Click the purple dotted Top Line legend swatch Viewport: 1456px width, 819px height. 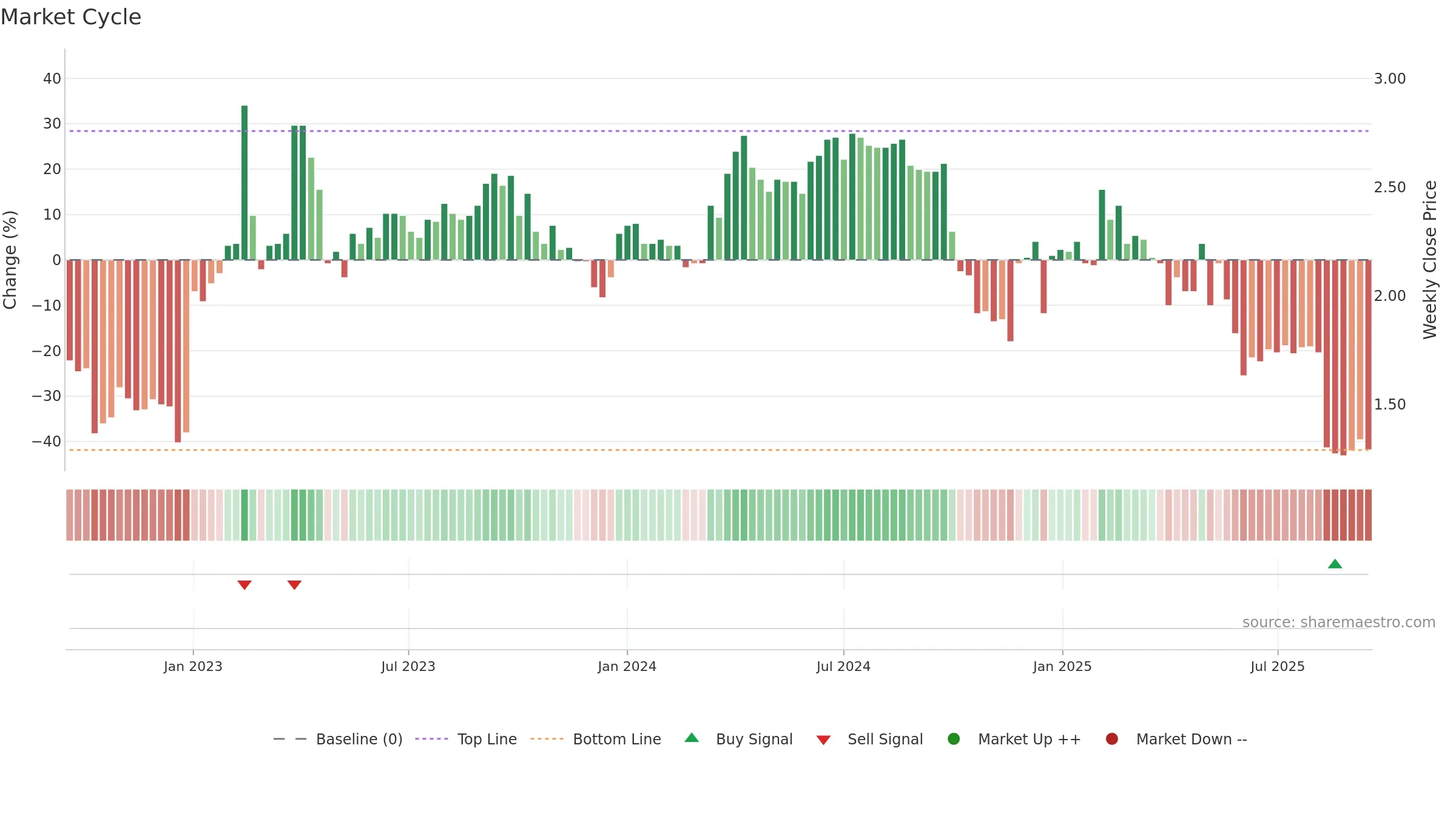(431, 739)
